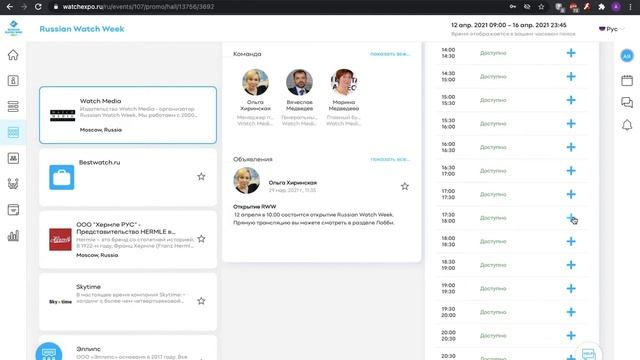Open the notifications bell icon
Screen dimensions: 640x360
[x=627, y=124]
